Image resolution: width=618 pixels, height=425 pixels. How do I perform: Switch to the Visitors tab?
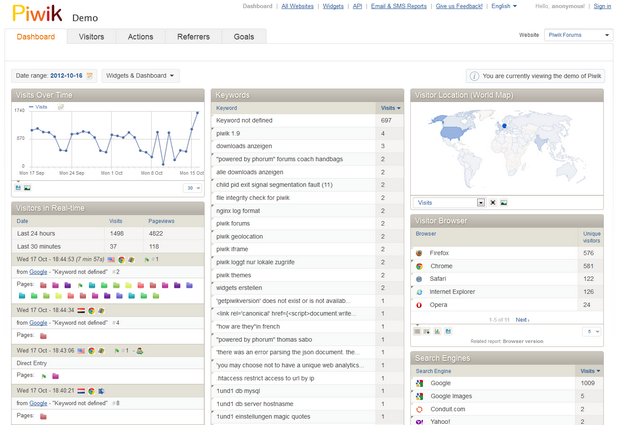click(91, 37)
